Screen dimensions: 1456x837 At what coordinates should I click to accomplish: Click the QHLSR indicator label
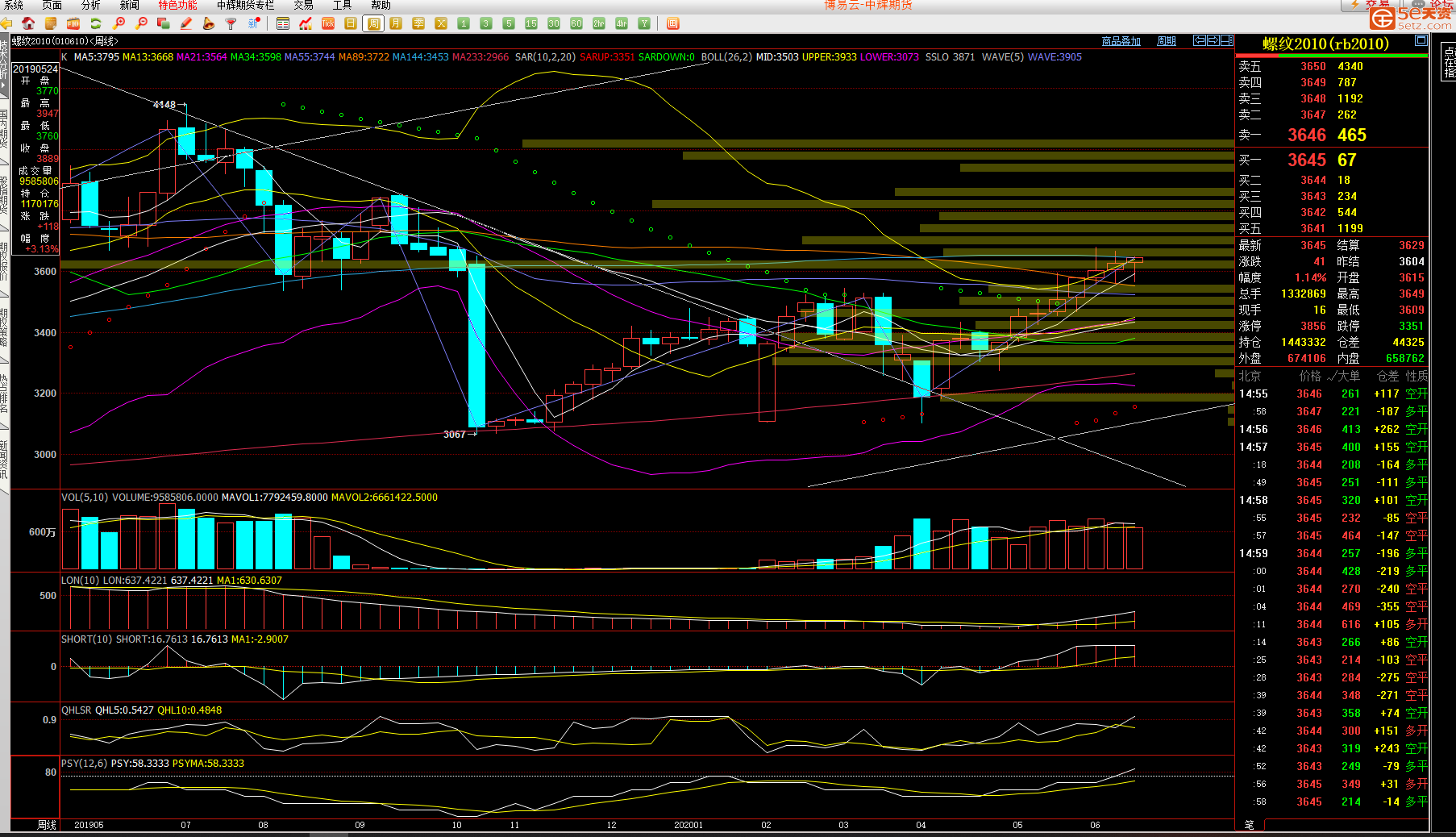77,710
